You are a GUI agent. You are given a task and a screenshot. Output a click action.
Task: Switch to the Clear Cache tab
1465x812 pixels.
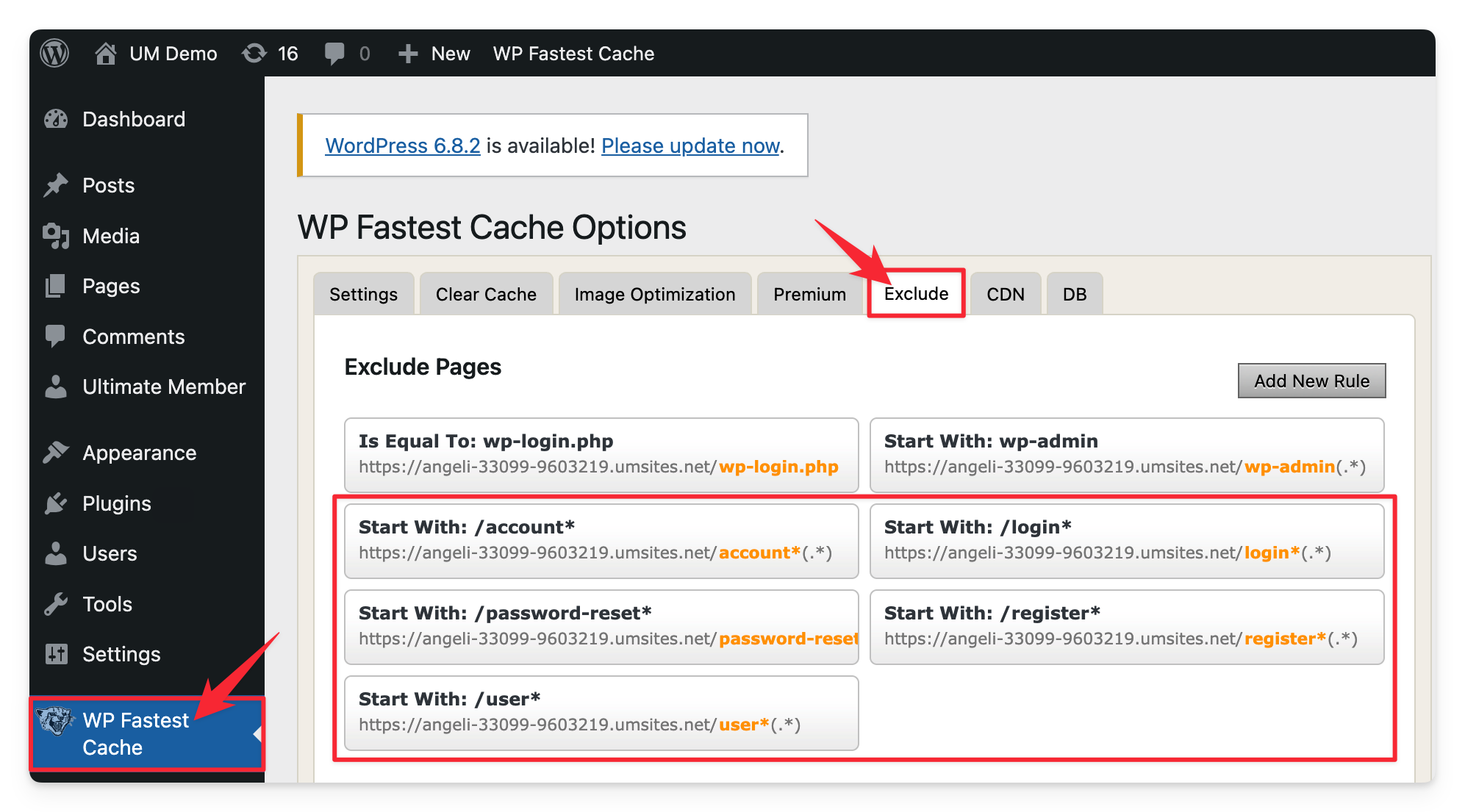[x=486, y=294]
